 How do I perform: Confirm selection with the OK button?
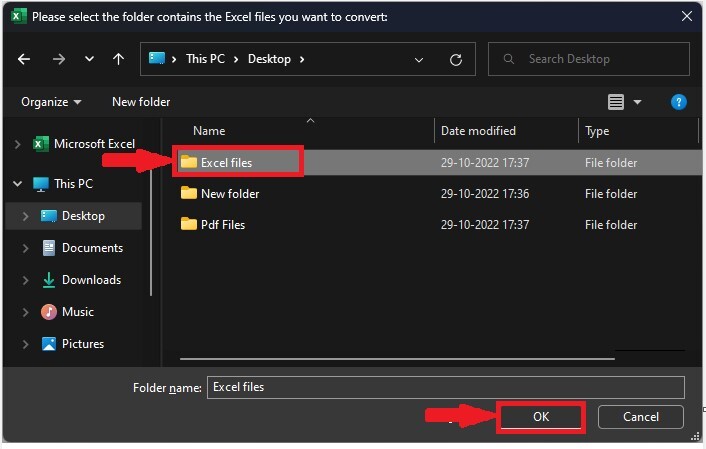pos(541,417)
